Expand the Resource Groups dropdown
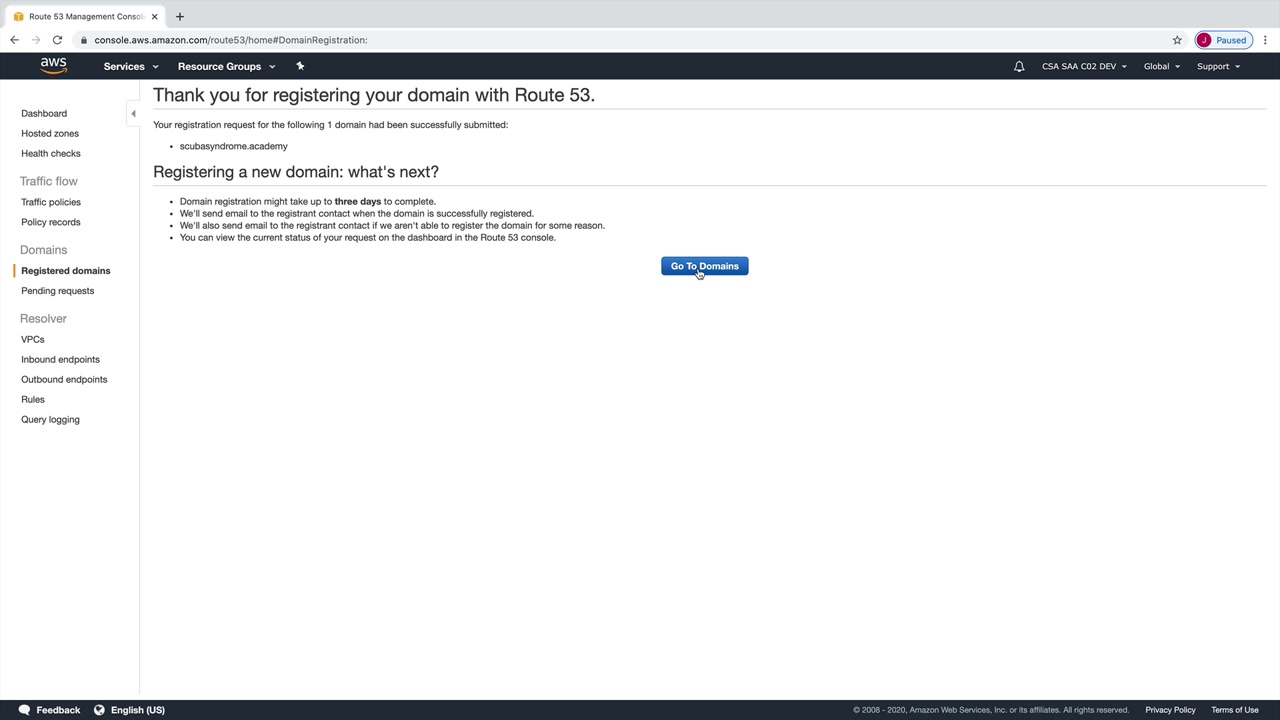 tap(226, 67)
